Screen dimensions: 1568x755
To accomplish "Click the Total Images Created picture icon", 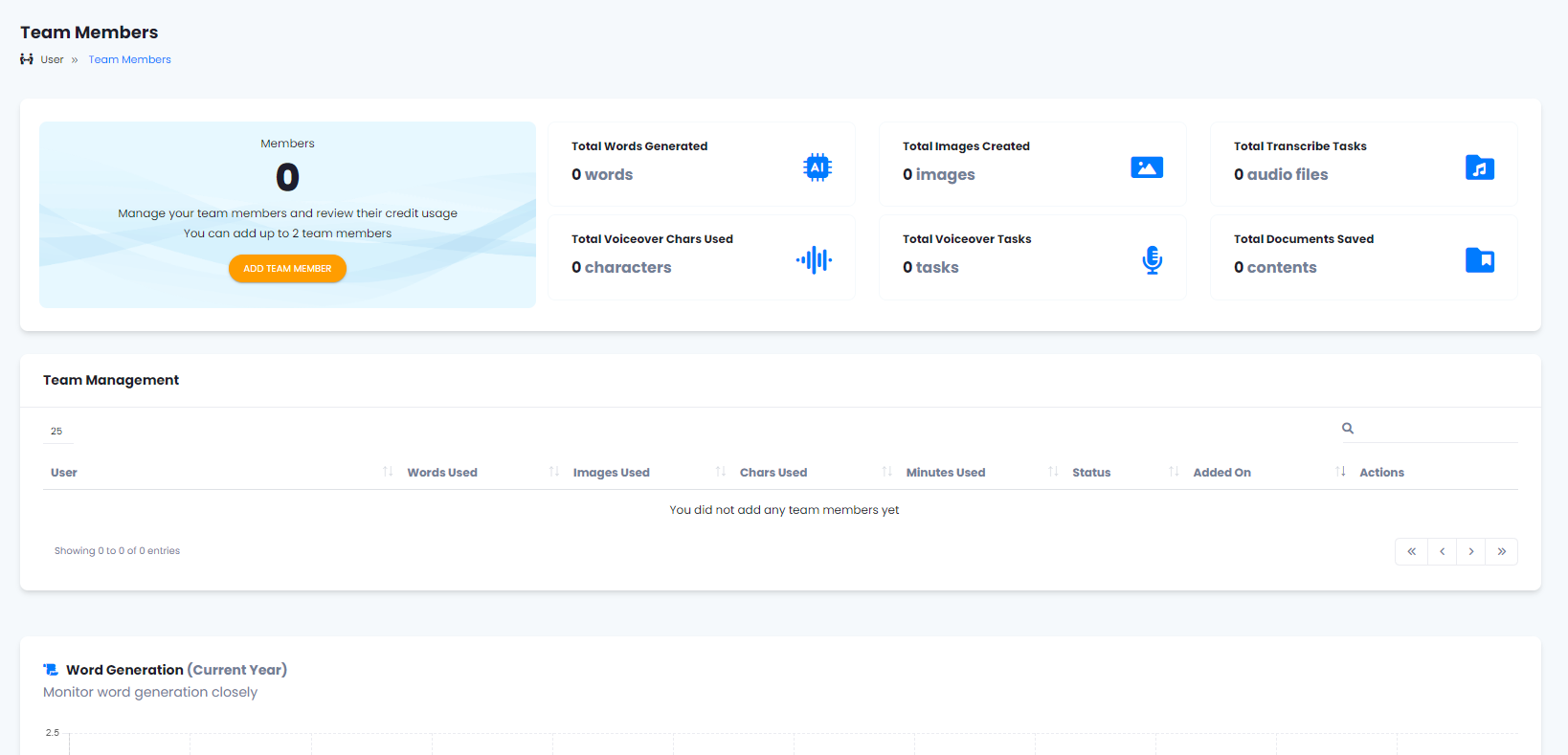I will pos(1146,167).
